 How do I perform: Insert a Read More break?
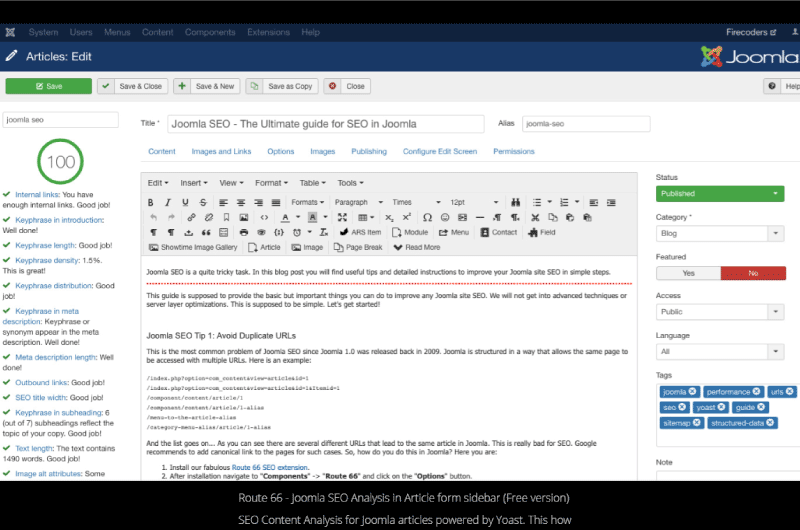pyautogui.click(x=417, y=247)
